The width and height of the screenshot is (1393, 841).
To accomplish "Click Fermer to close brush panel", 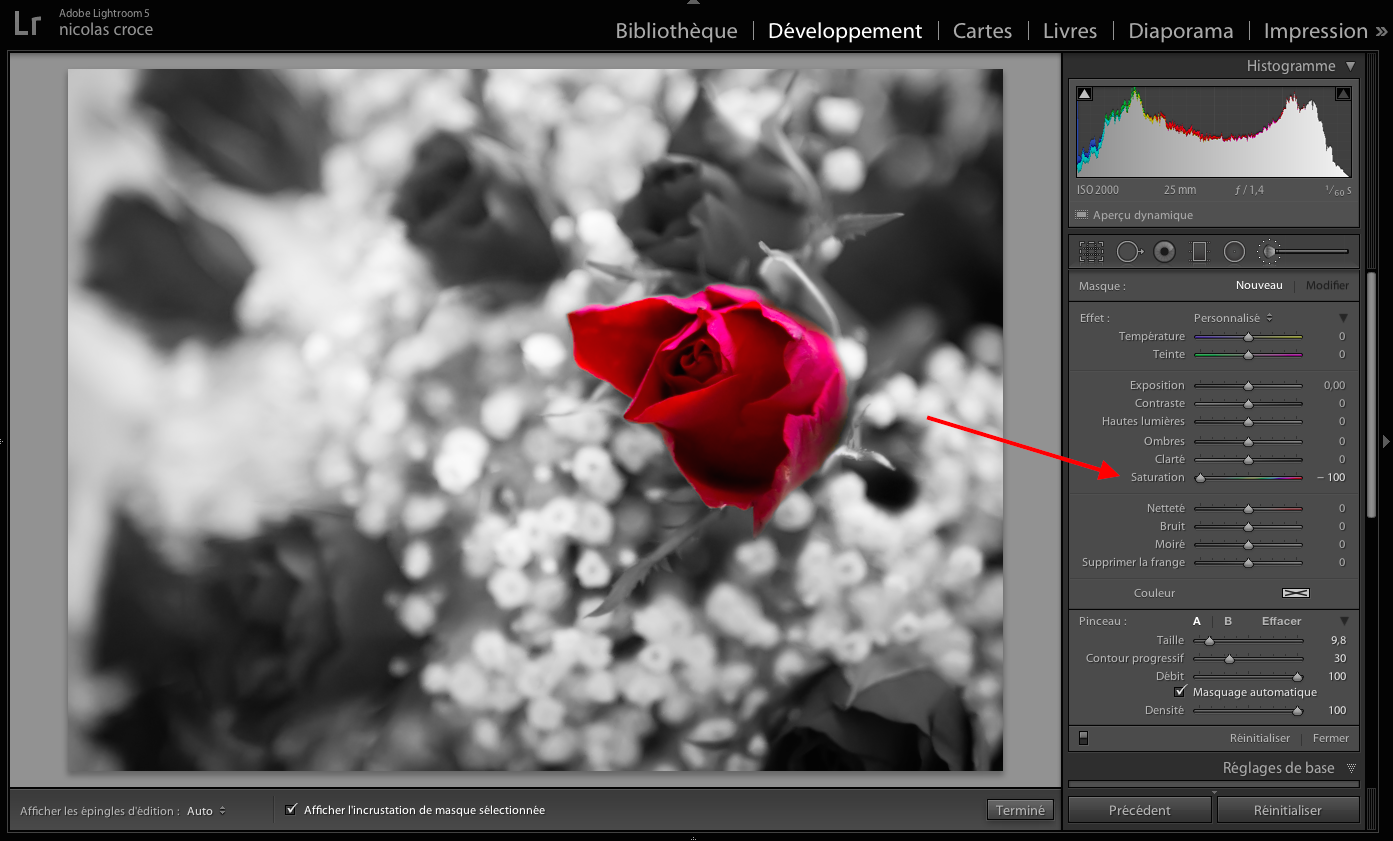I will point(1331,738).
